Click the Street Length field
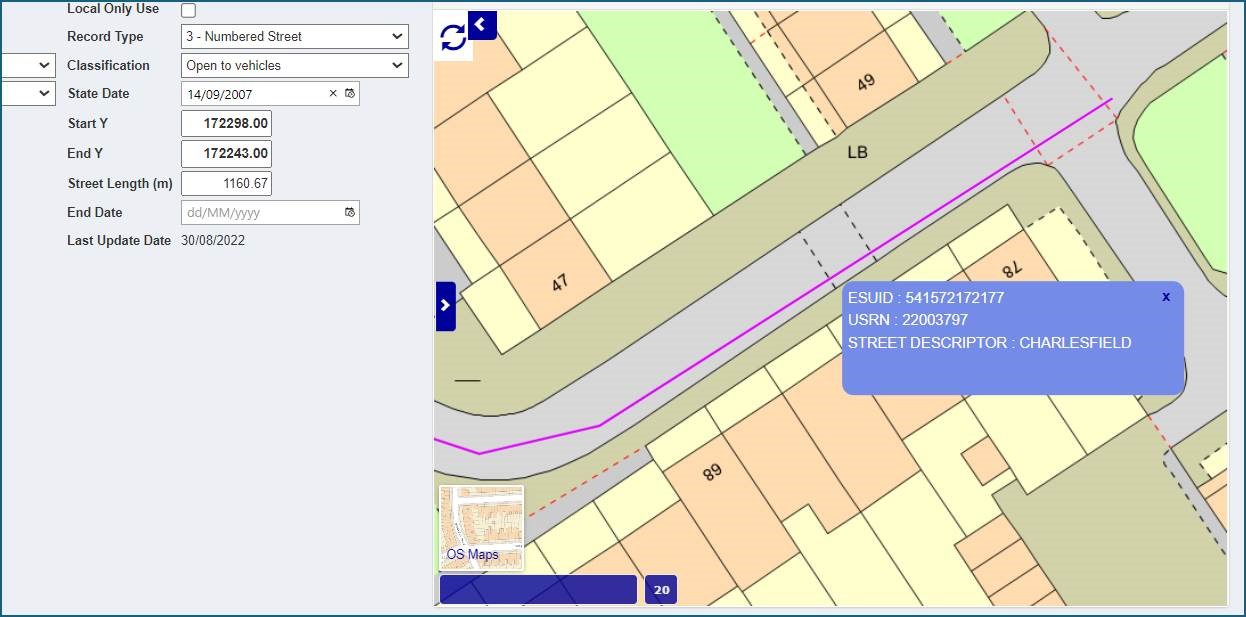The width and height of the screenshot is (1246, 617). 226,184
